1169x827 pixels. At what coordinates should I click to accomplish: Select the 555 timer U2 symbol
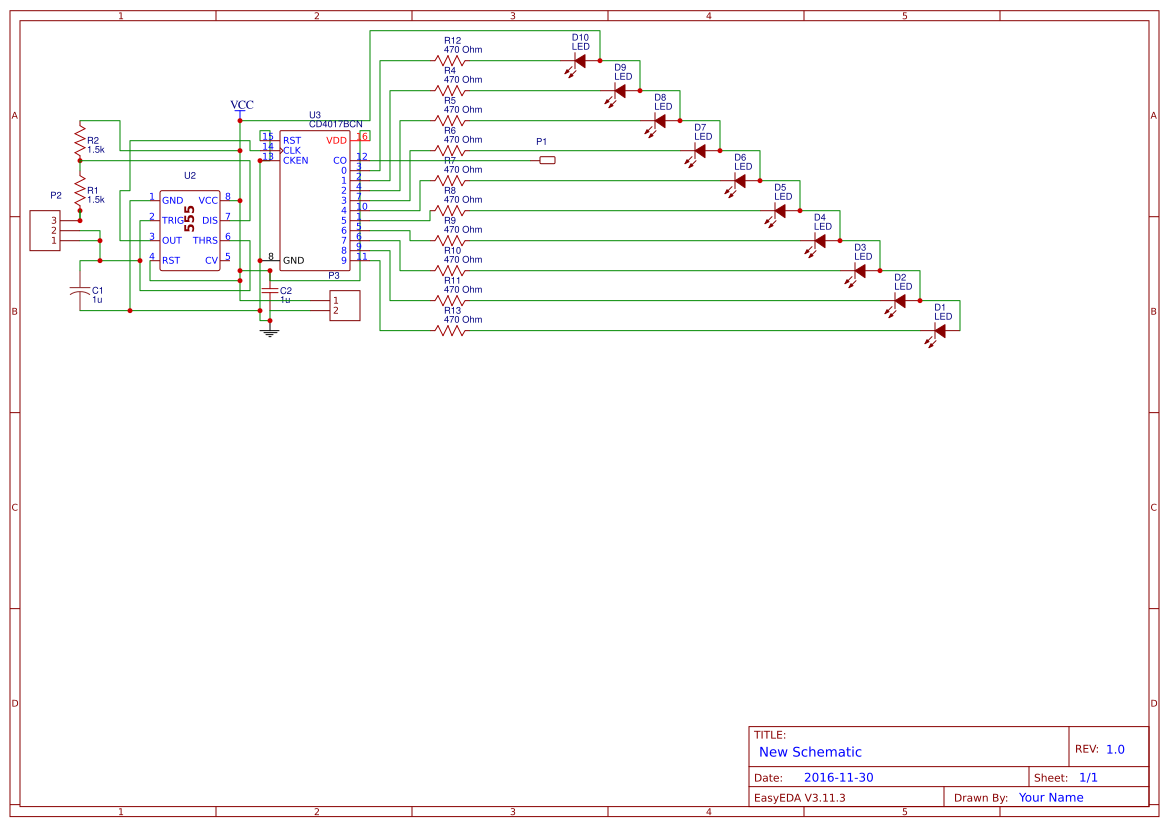[x=189, y=228]
